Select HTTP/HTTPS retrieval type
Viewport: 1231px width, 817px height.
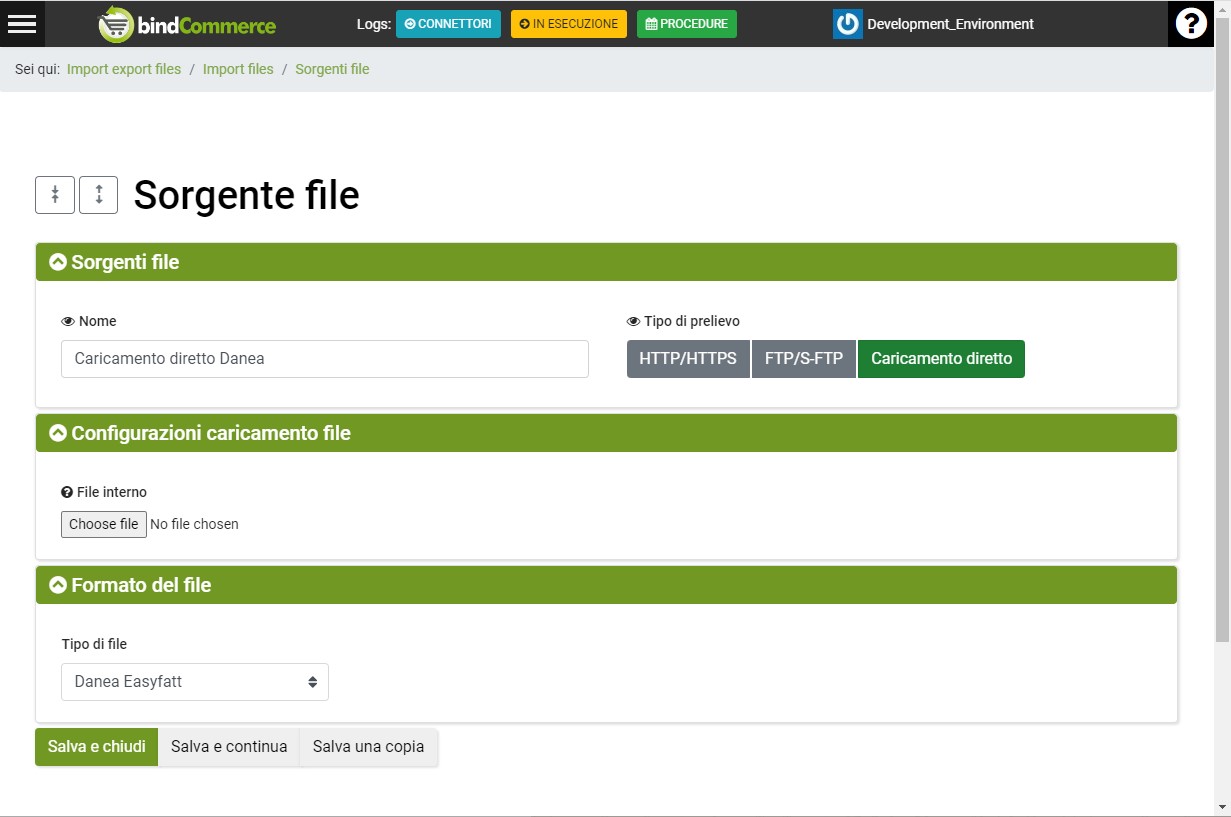[687, 359]
